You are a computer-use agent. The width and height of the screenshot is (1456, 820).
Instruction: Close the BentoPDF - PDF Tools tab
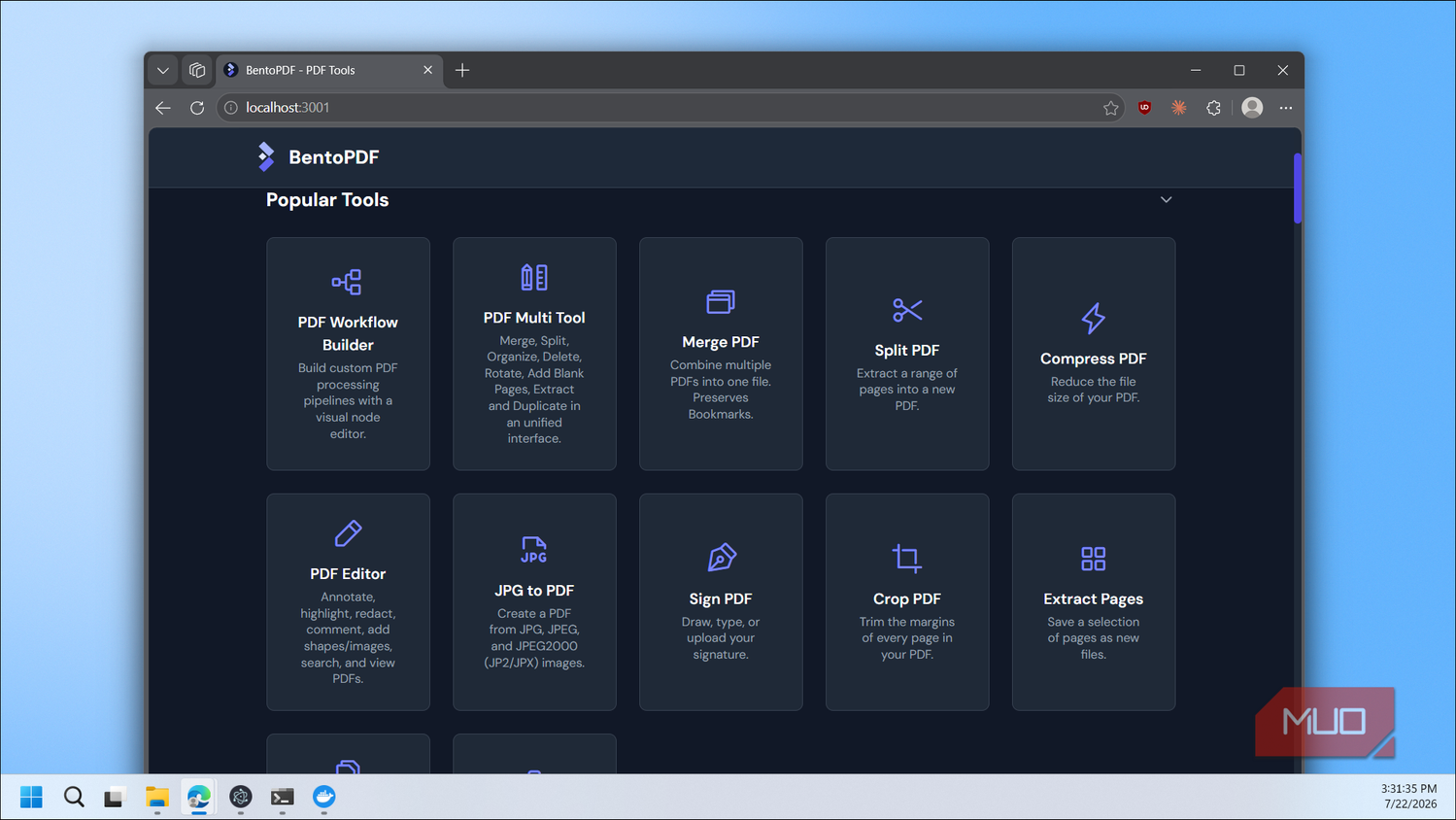(427, 70)
